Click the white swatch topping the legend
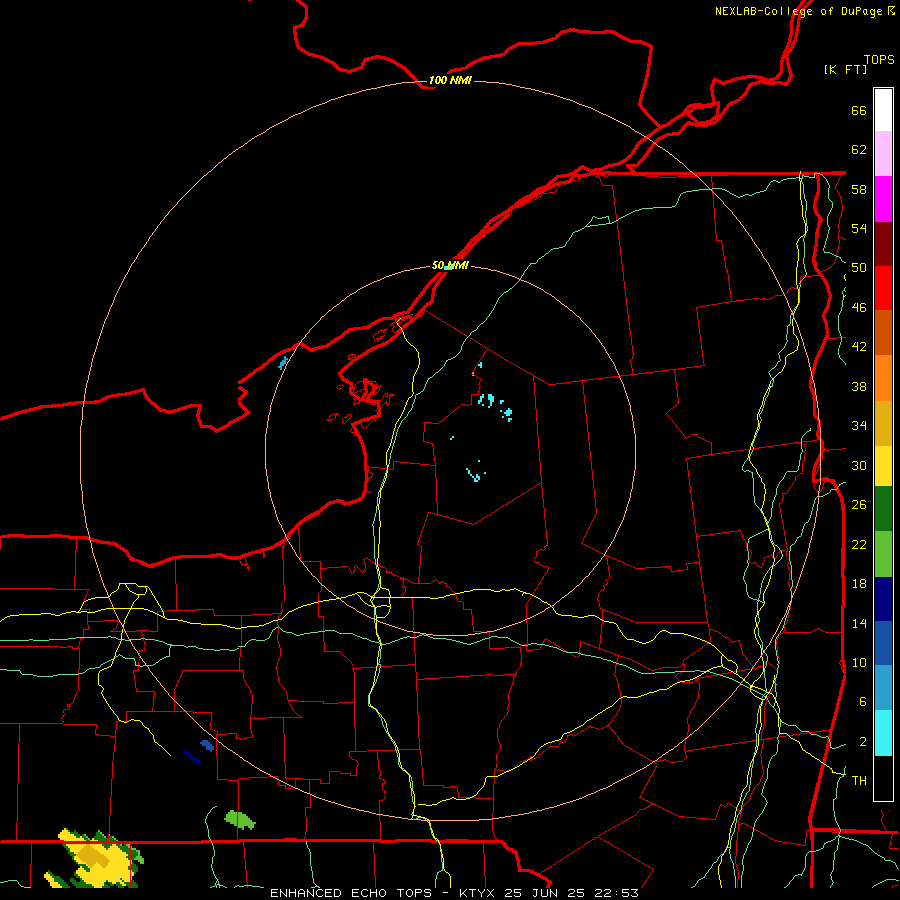Screen dimensions: 900x900 click(x=883, y=110)
